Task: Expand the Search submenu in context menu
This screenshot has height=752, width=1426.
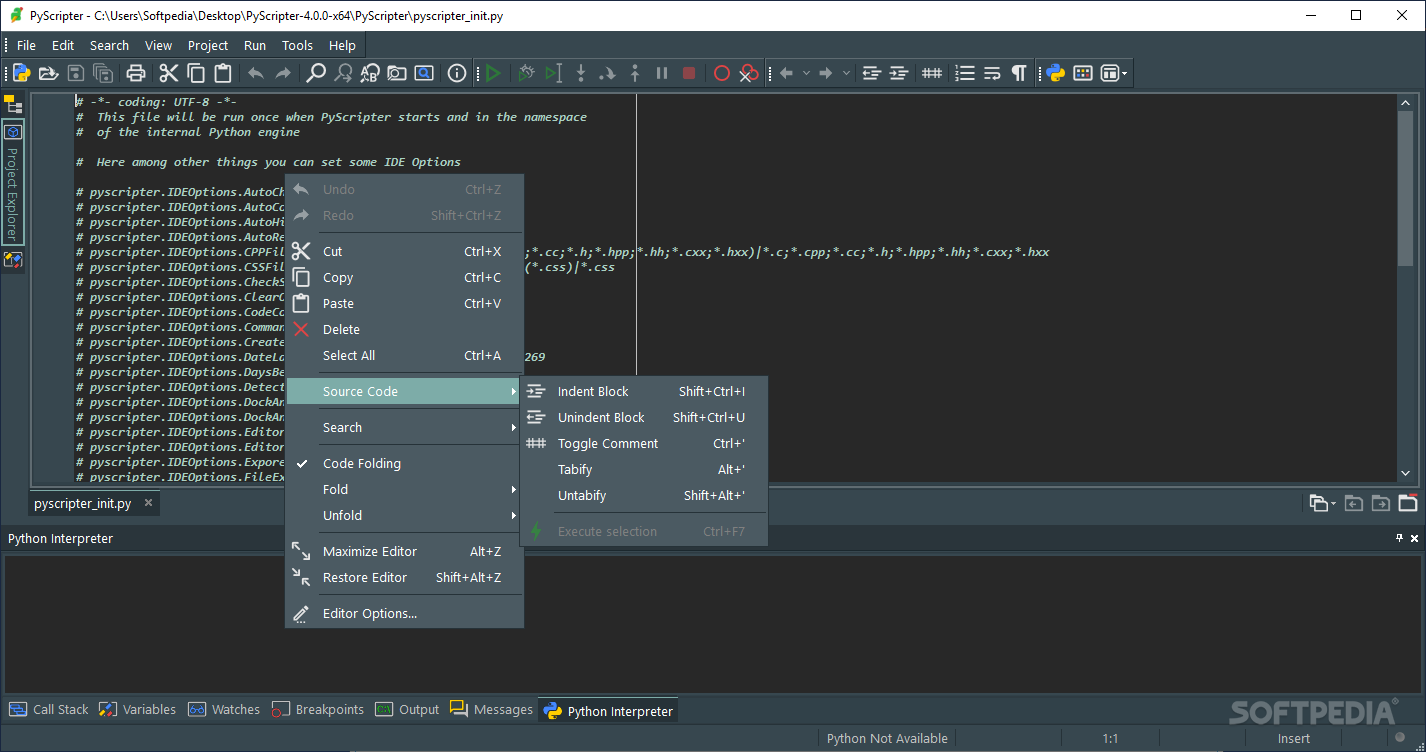Action: coord(404,427)
